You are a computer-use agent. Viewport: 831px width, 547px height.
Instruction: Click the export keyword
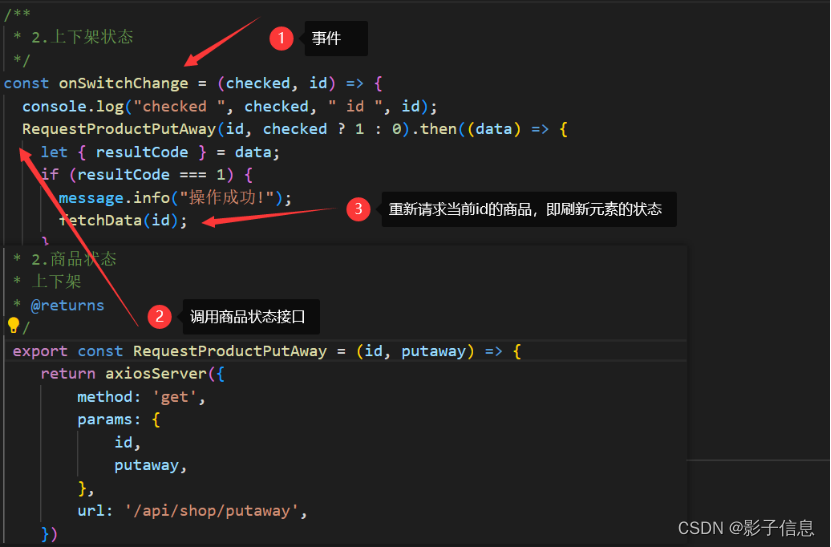40,351
